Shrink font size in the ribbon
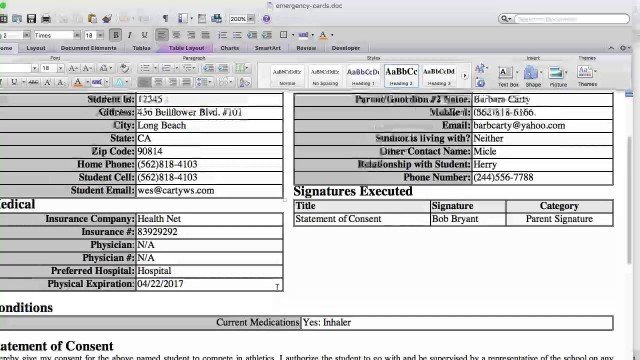The height and width of the screenshot is (360, 640). (x=87, y=68)
